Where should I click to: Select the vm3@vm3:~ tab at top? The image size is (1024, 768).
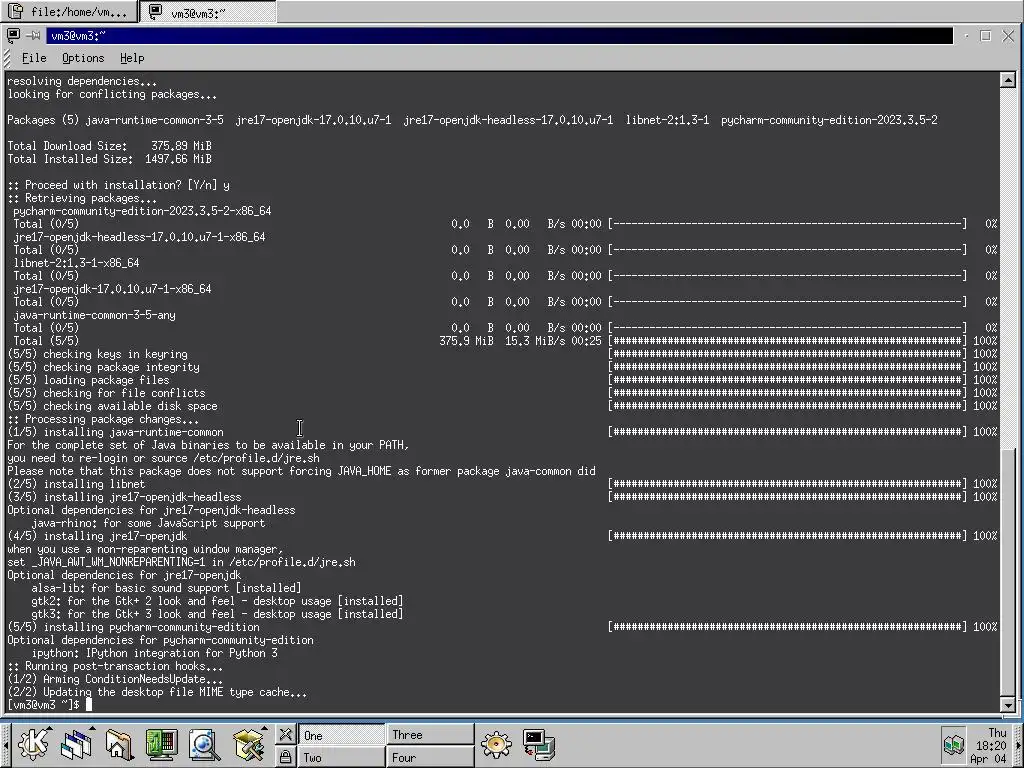click(x=208, y=12)
